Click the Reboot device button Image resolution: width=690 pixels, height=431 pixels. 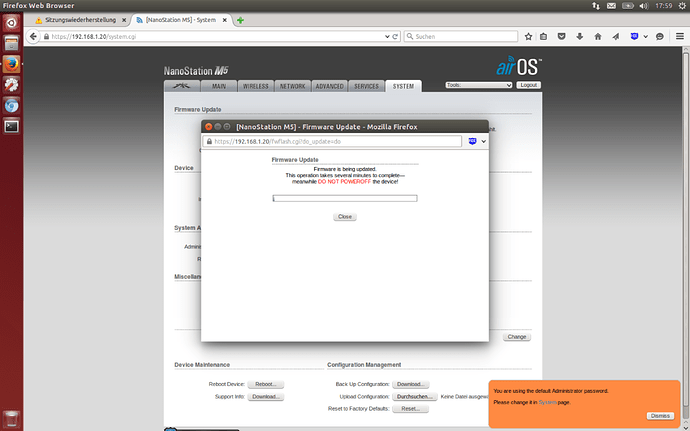(267, 384)
